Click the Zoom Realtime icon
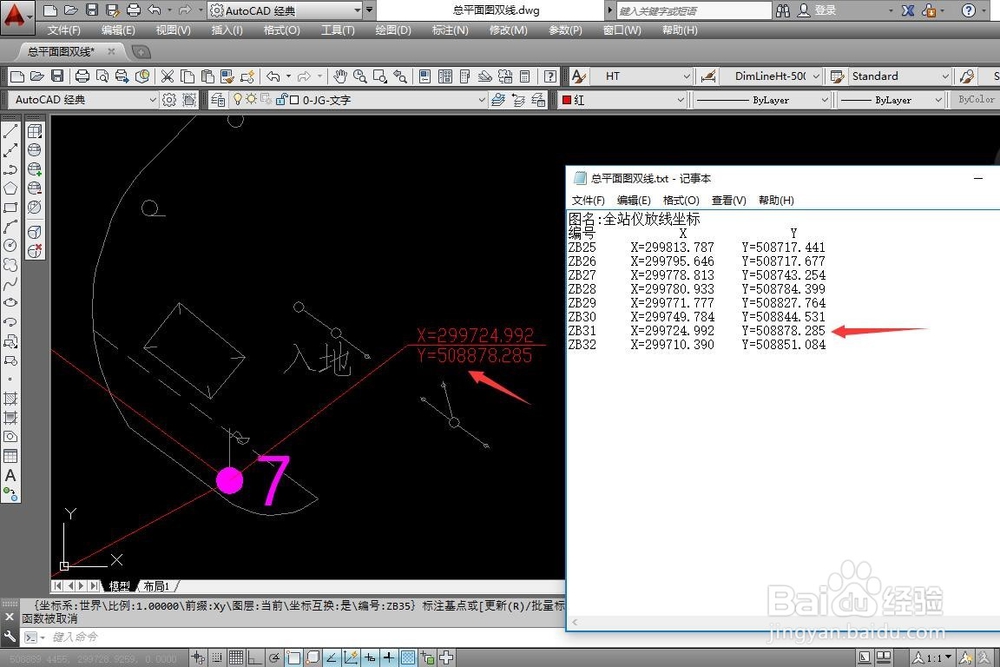The width and height of the screenshot is (1000, 667). [360, 77]
